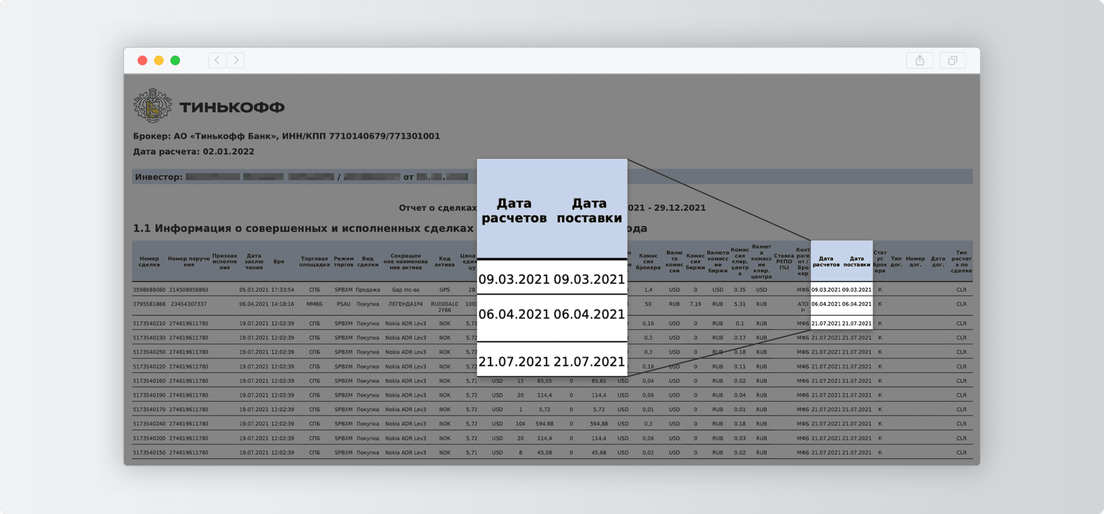Click the clearing commission value 0.35
The height and width of the screenshot is (514, 1104).
739,289
